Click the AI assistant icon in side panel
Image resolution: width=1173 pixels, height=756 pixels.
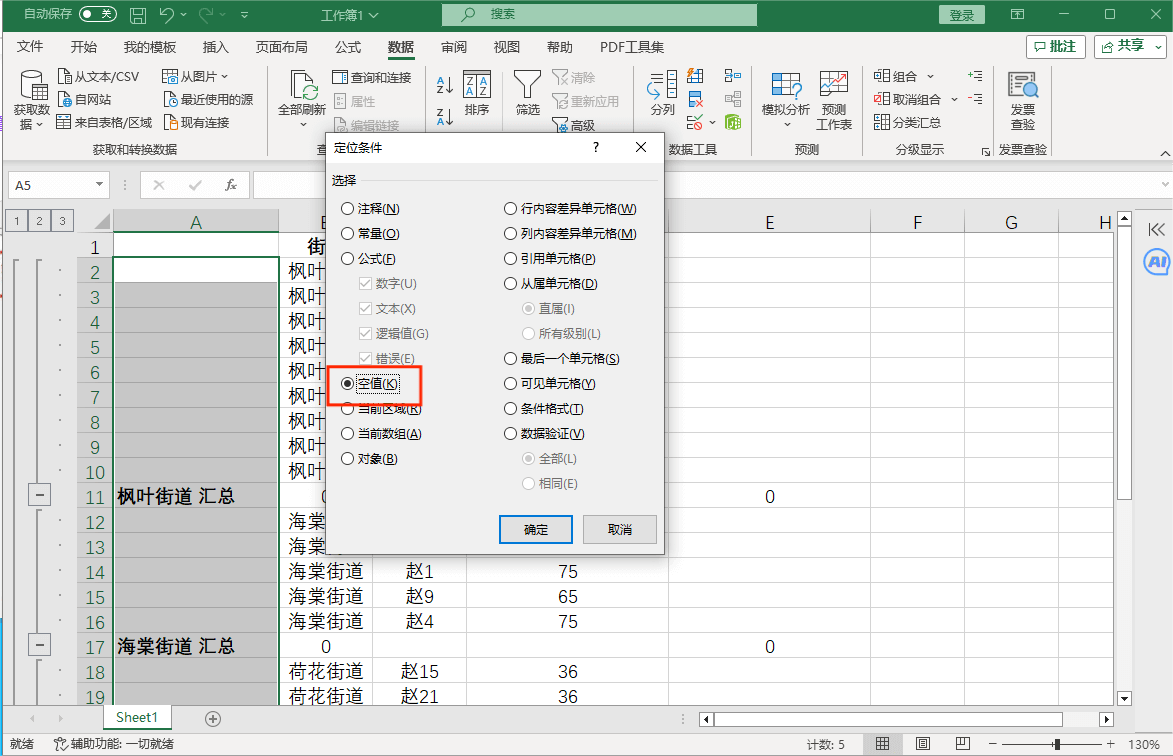(1156, 262)
